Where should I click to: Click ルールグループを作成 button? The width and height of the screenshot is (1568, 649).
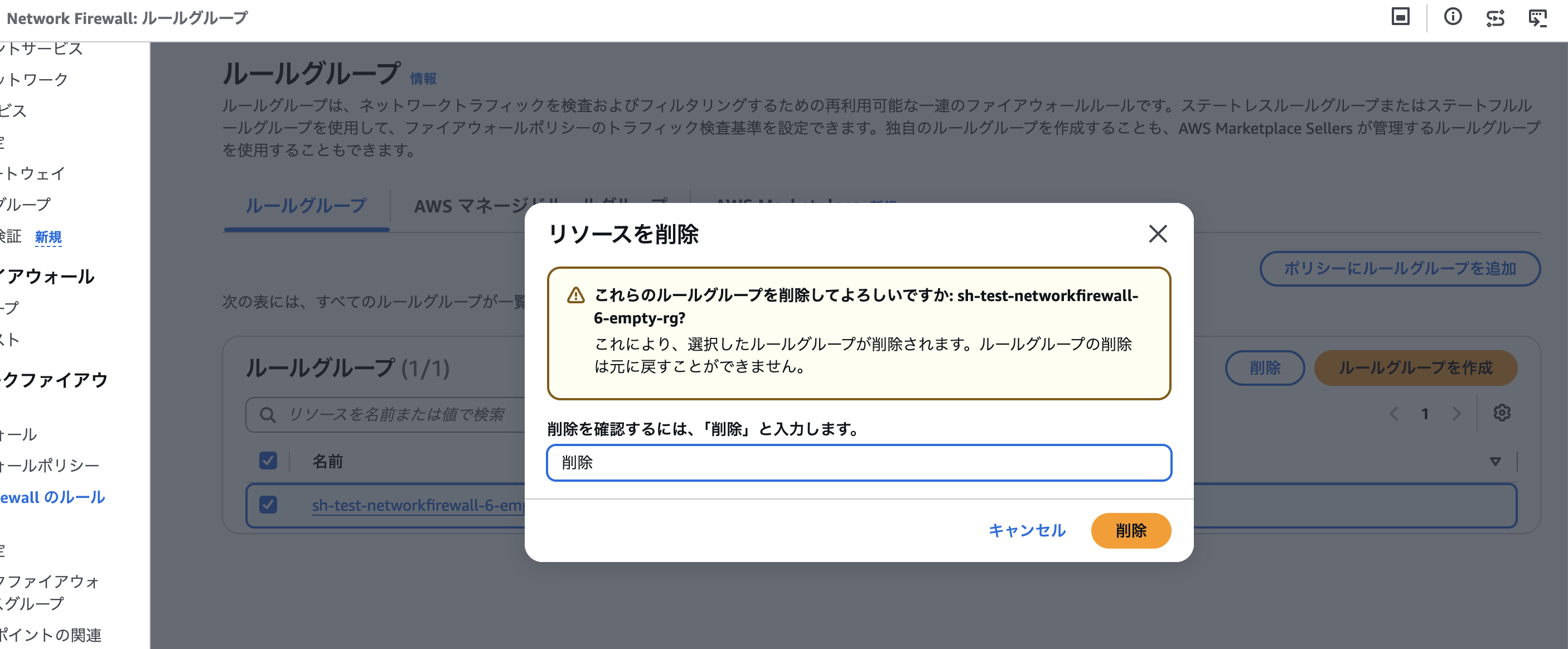pyautogui.click(x=1415, y=368)
